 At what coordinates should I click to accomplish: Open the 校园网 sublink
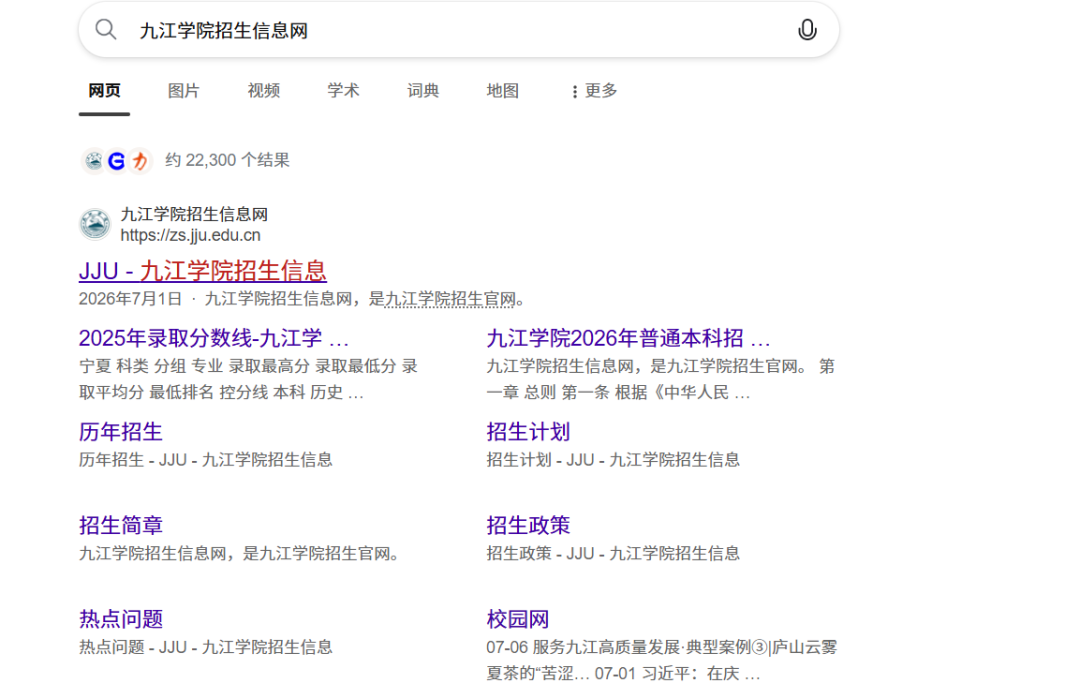click(x=517, y=619)
